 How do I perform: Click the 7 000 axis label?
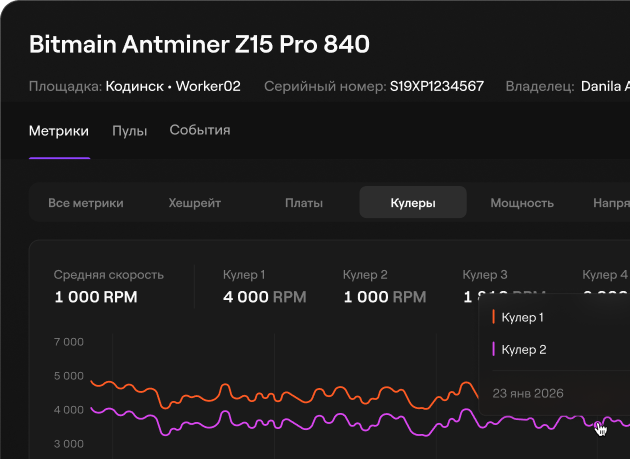tap(69, 342)
